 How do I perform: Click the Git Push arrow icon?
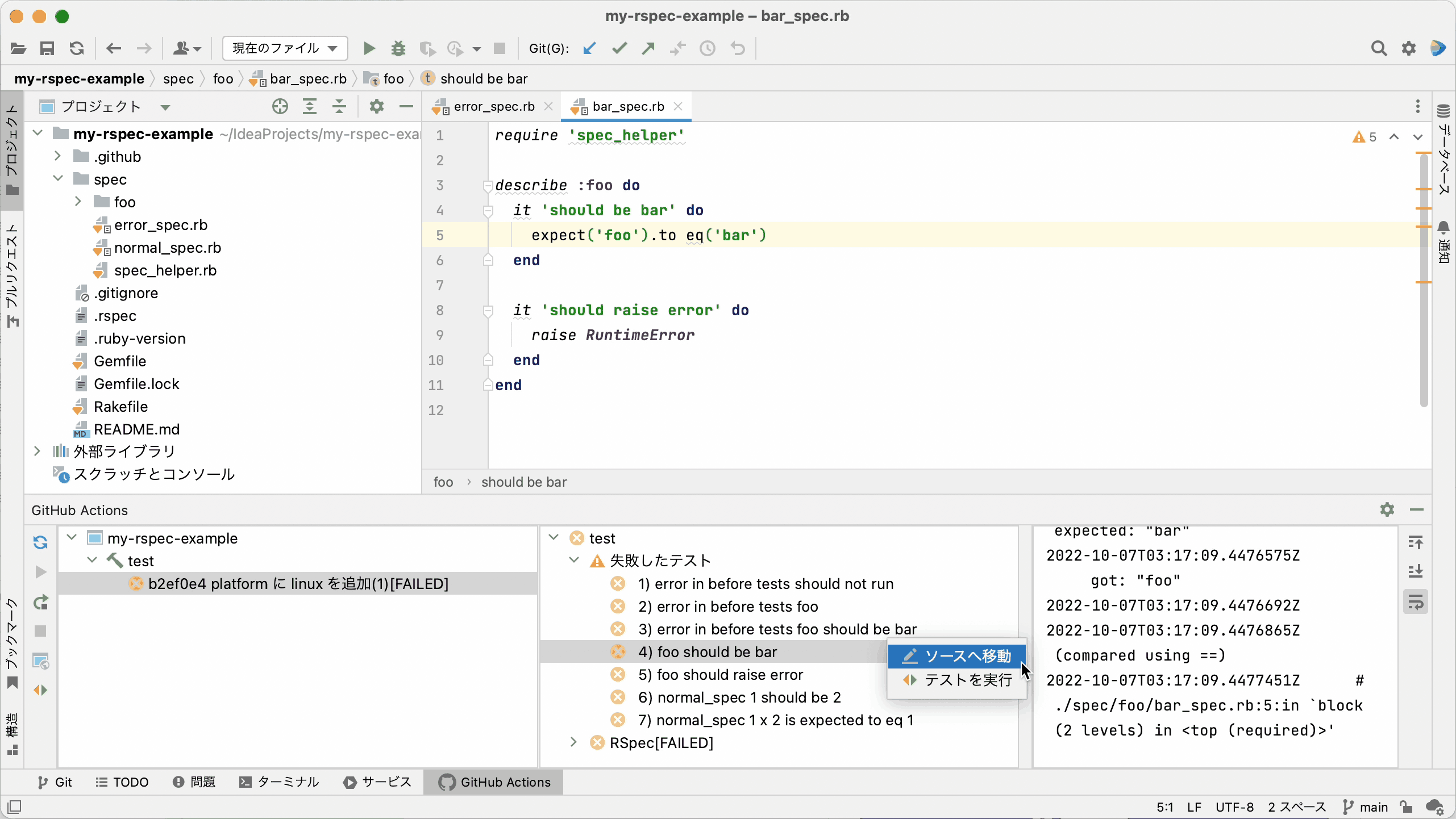coord(648,48)
